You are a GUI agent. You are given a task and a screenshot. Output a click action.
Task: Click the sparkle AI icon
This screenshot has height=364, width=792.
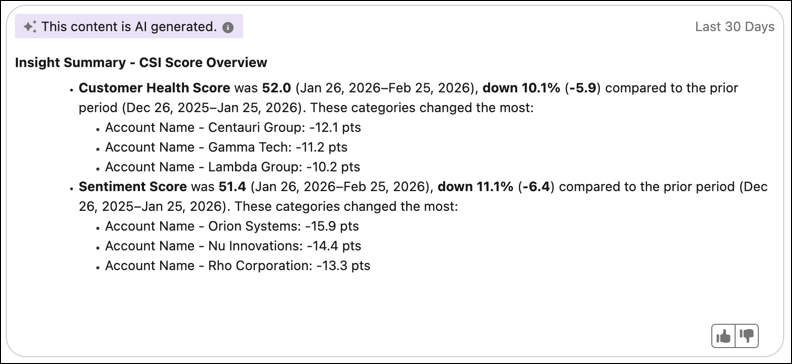[30, 27]
